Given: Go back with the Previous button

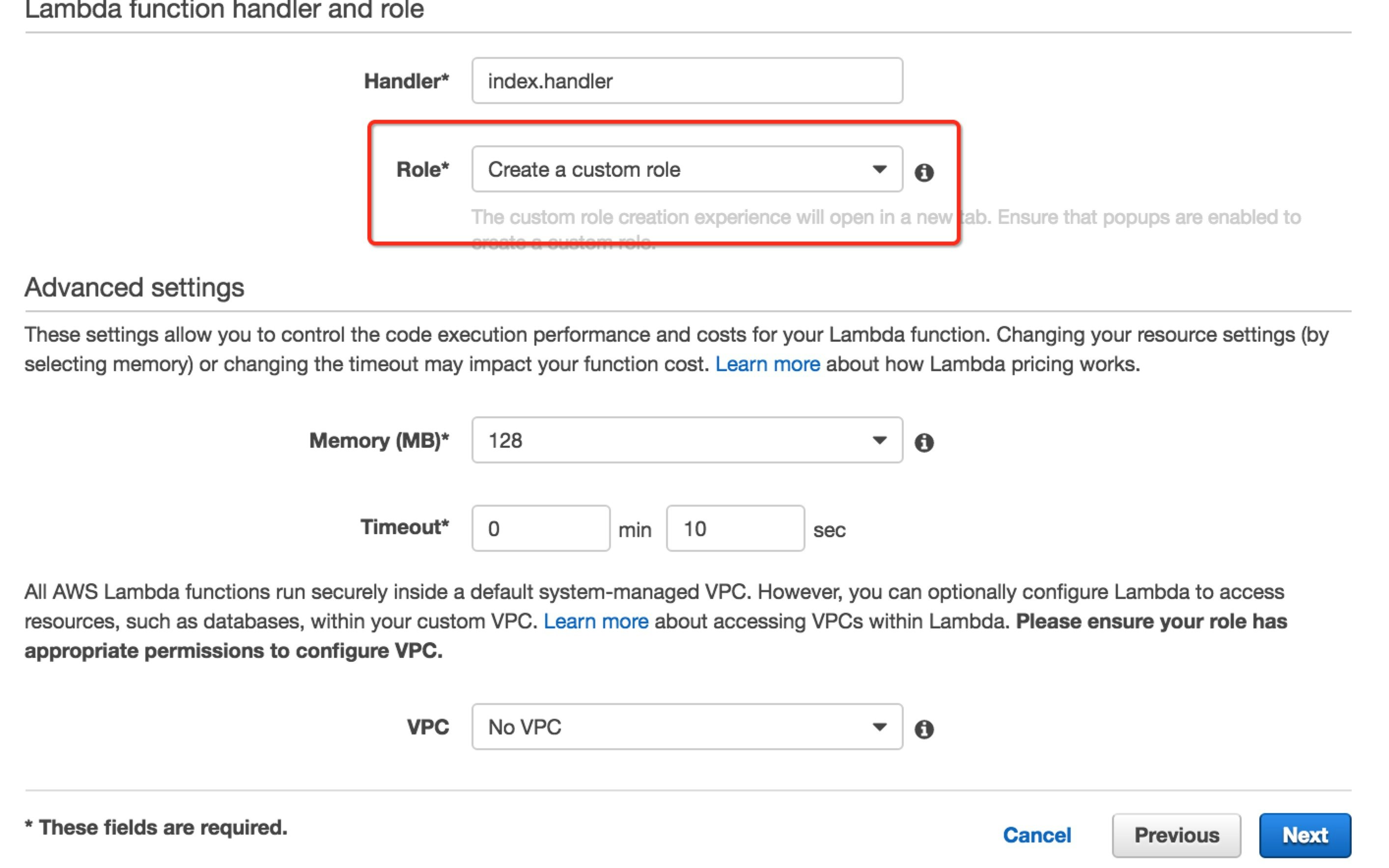Looking at the screenshot, I should [1176, 835].
